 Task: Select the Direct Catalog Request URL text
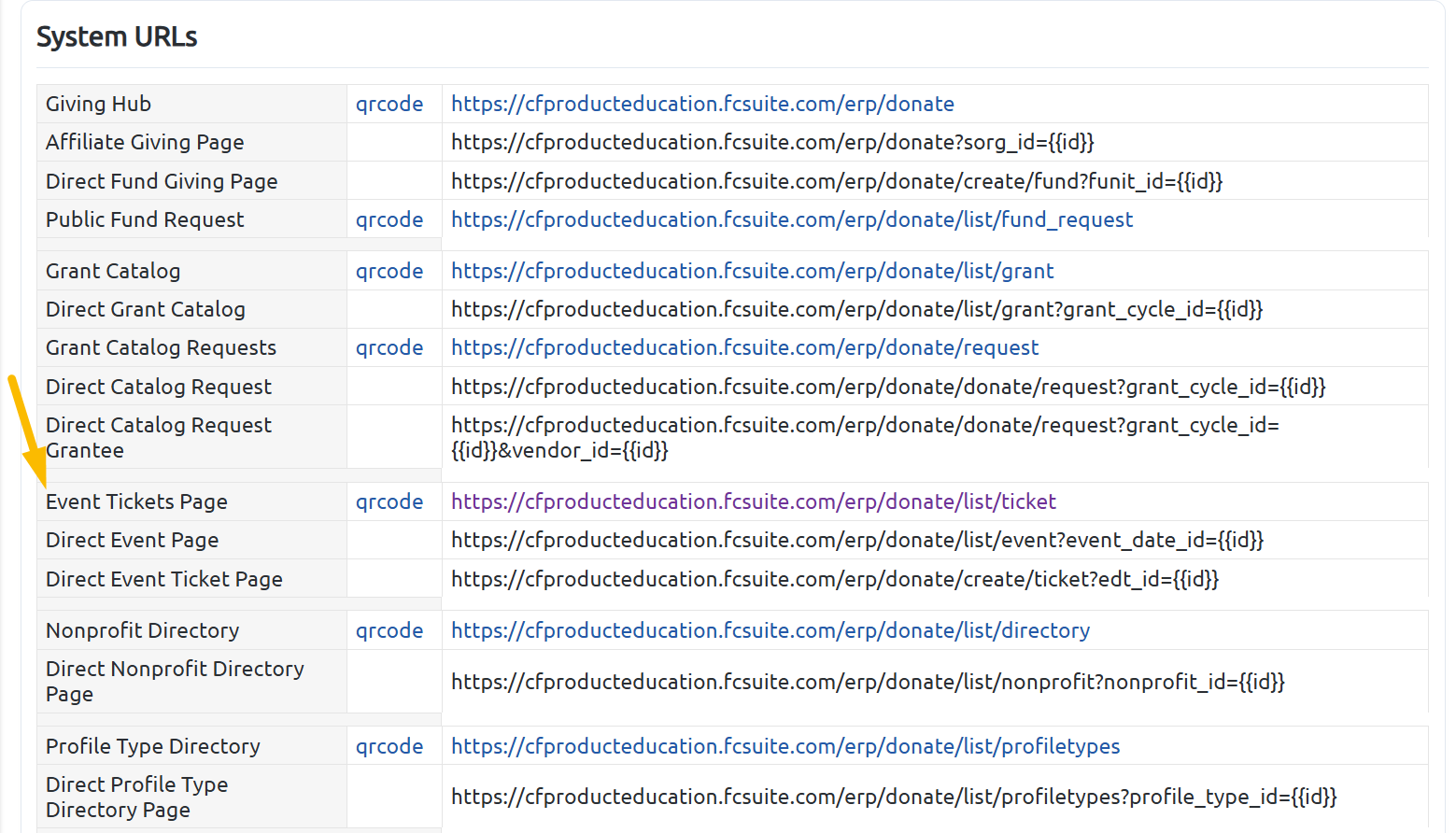[x=888, y=387]
